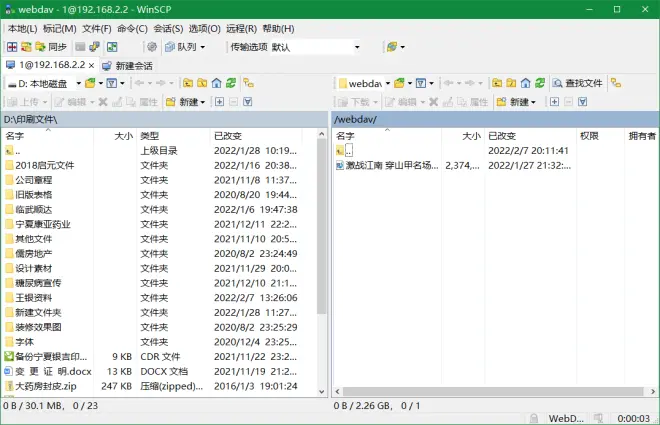The height and width of the screenshot is (425, 660).
Task: Open the 新建会话 new session tab
Action: pos(128,66)
